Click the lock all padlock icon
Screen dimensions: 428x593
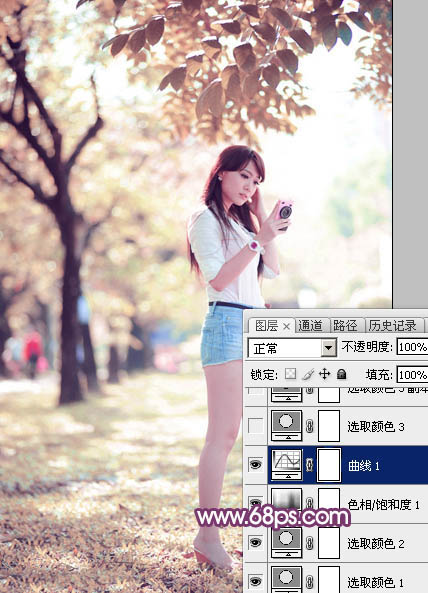click(x=341, y=374)
